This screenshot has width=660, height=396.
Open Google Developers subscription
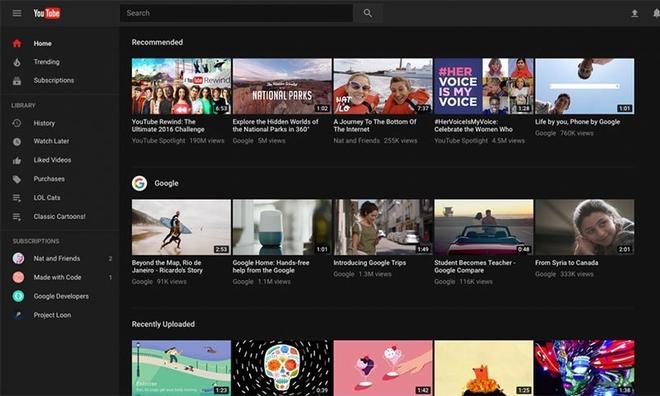(x=60, y=296)
